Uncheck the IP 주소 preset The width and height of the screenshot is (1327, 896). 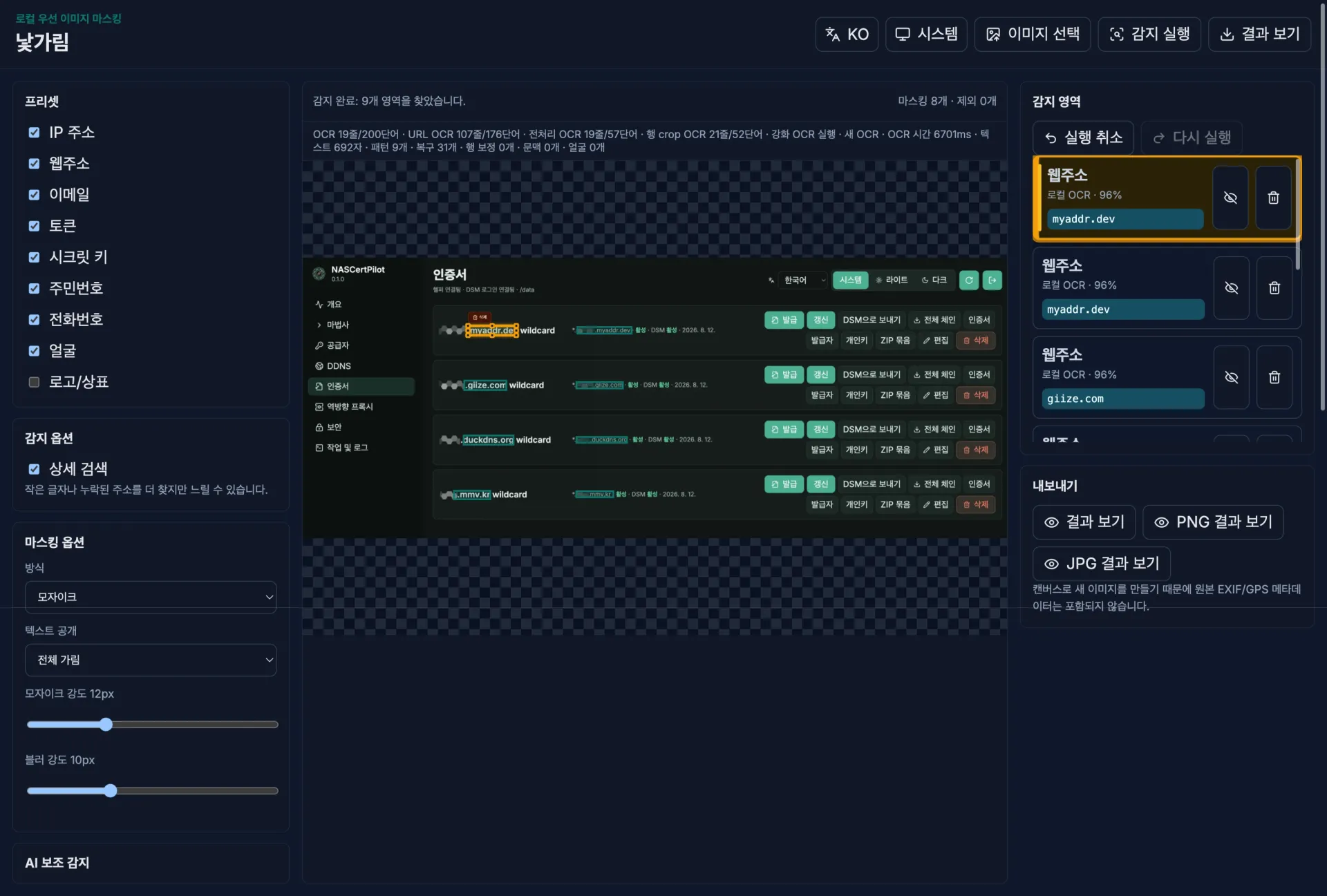point(34,132)
